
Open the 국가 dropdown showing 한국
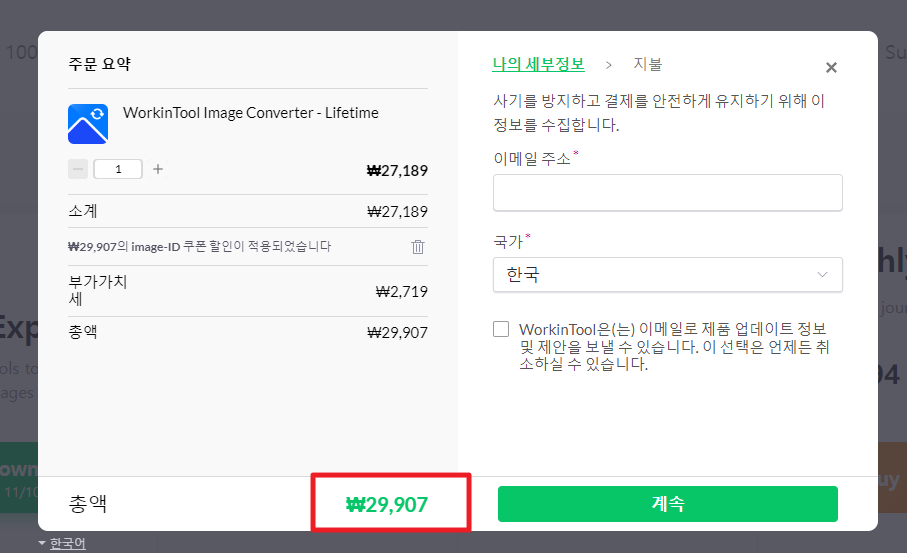(668, 275)
